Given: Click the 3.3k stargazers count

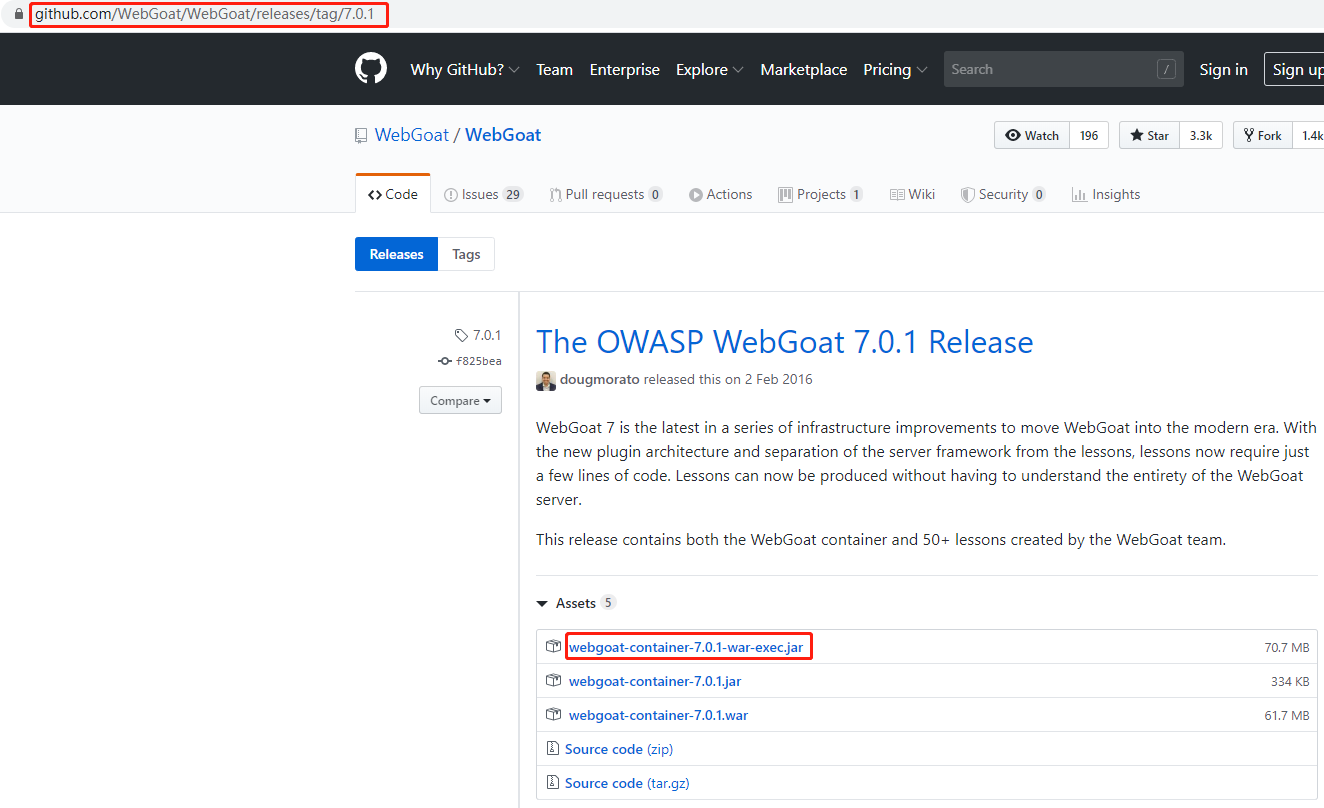Looking at the screenshot, I should tap(1201, 135).
